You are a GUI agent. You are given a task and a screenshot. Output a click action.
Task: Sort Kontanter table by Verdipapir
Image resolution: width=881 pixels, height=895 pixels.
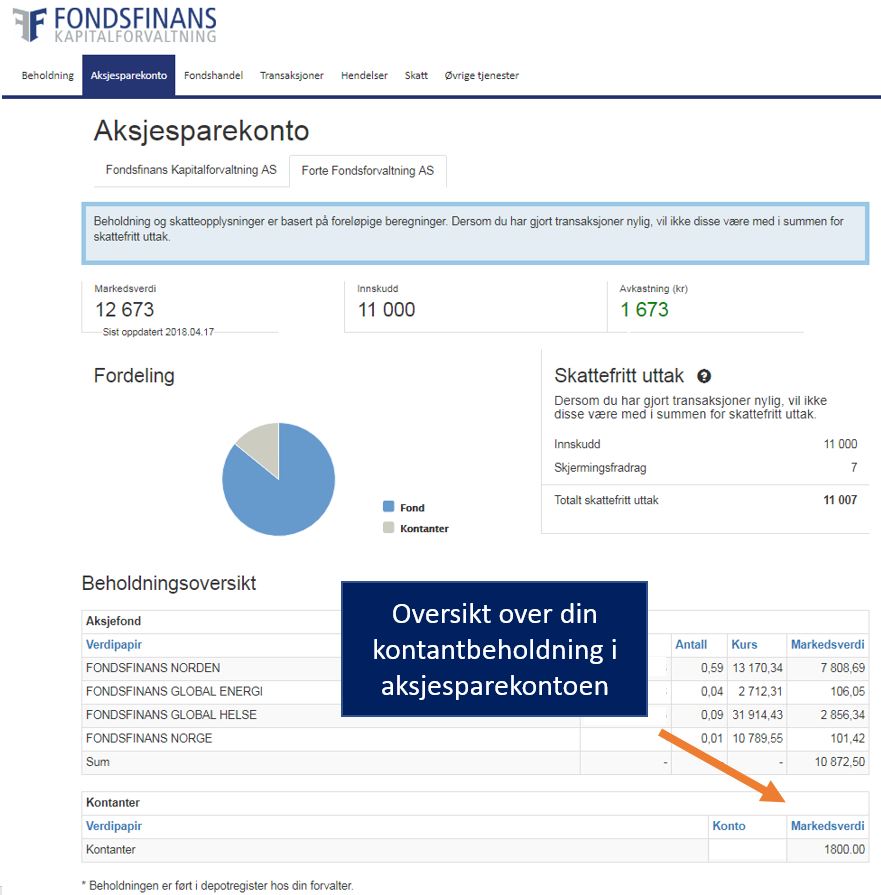pyautogui.click(x=114, y=826)
